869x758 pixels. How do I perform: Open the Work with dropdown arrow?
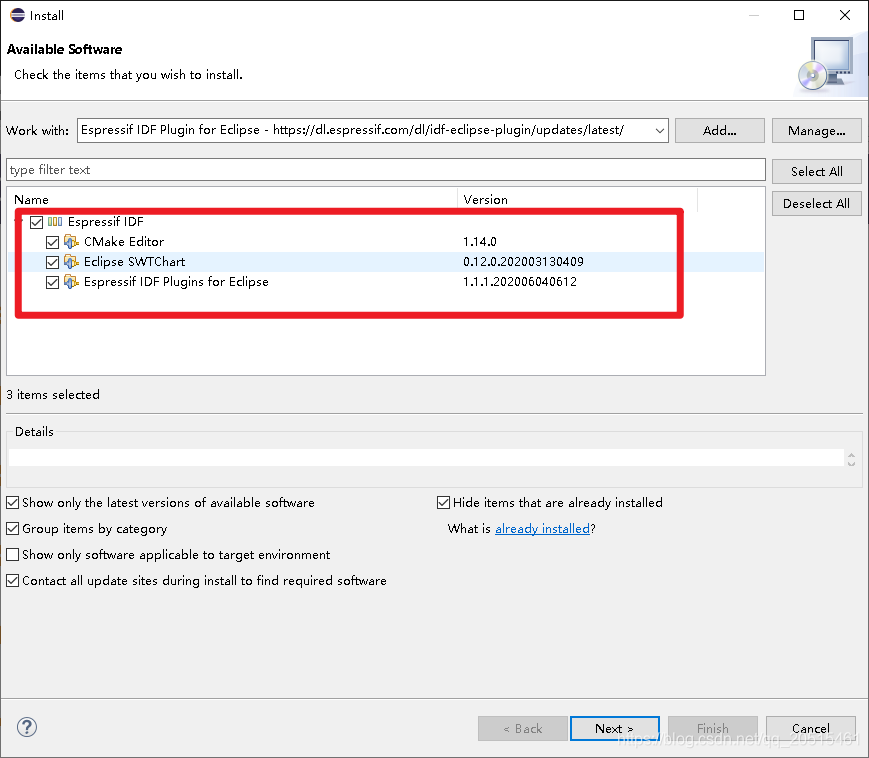click(x=660, y=131)
